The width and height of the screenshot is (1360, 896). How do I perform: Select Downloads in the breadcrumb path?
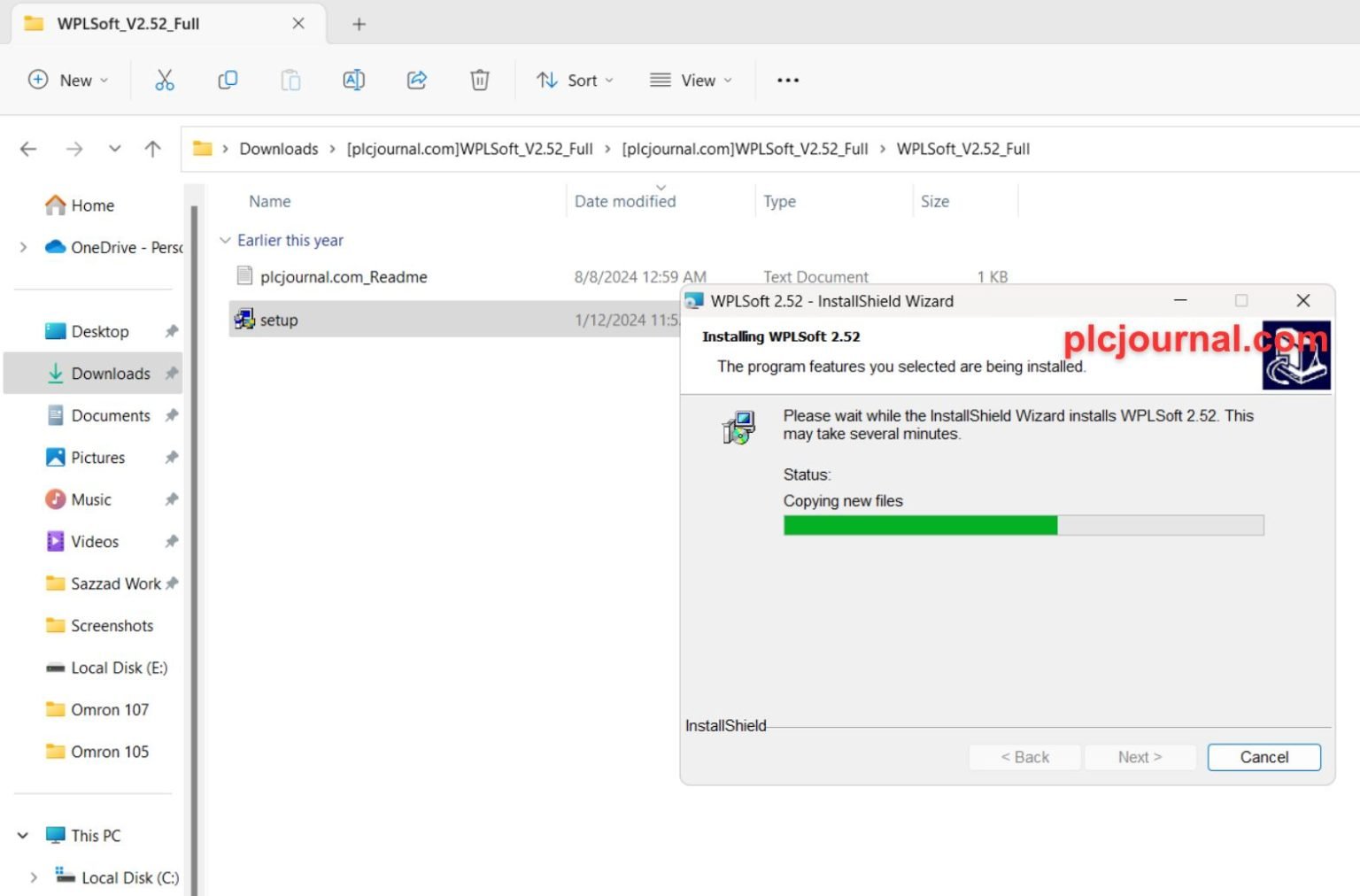click(278, 149)
